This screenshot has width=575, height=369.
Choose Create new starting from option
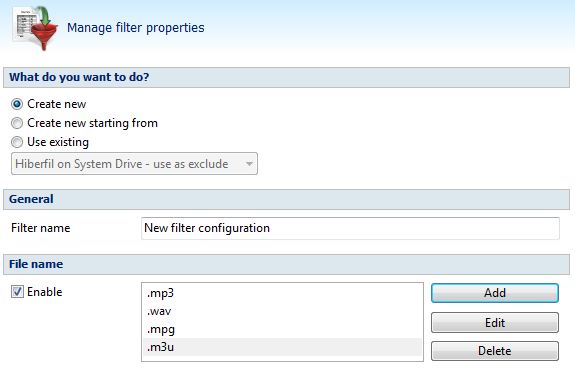(x=17, y=123)
